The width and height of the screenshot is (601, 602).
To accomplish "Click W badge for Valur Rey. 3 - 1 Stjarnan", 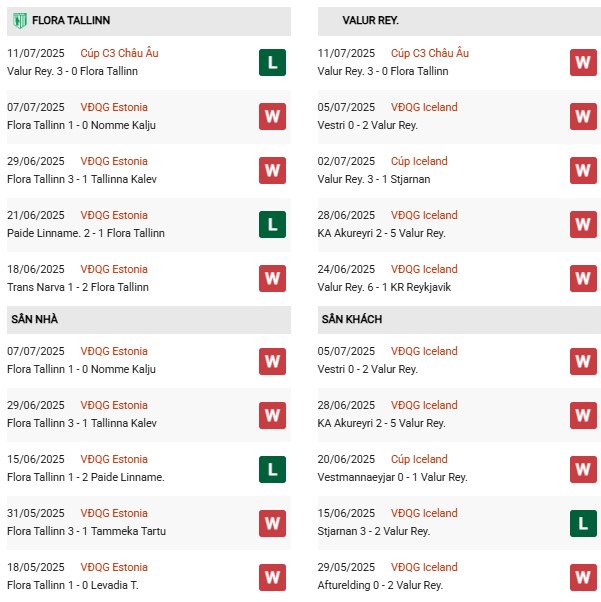I will pos(583,170).
